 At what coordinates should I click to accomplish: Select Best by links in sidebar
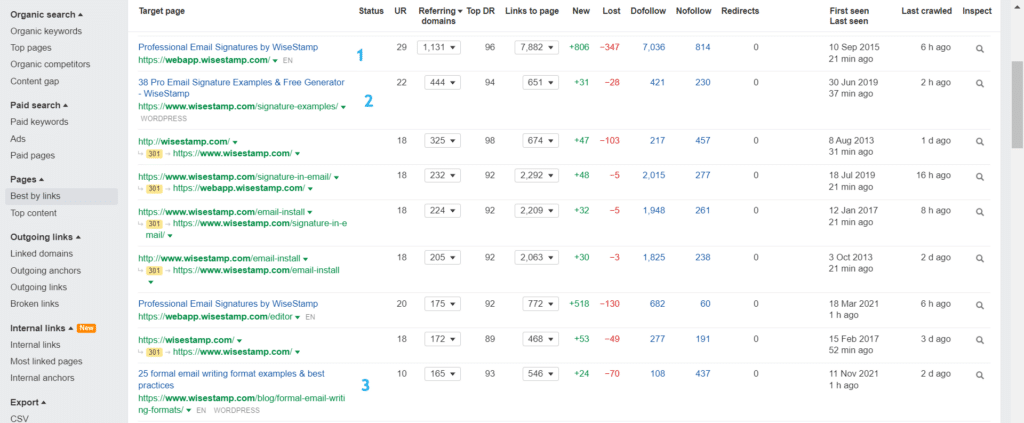coord(61,196)
